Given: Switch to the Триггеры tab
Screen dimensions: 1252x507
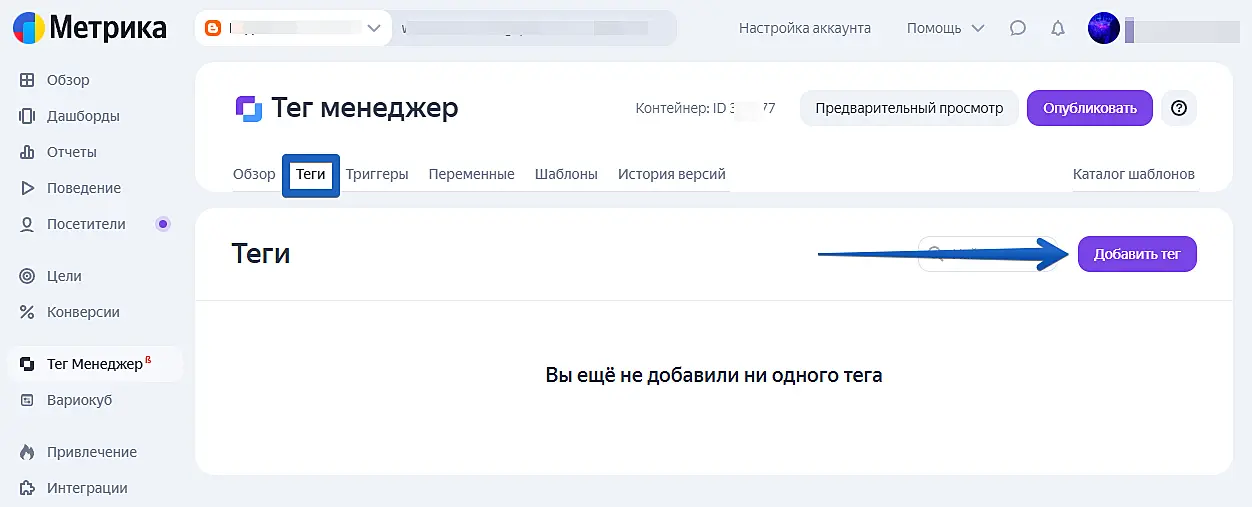Looking at the screenshot, I should click(377, 174).
